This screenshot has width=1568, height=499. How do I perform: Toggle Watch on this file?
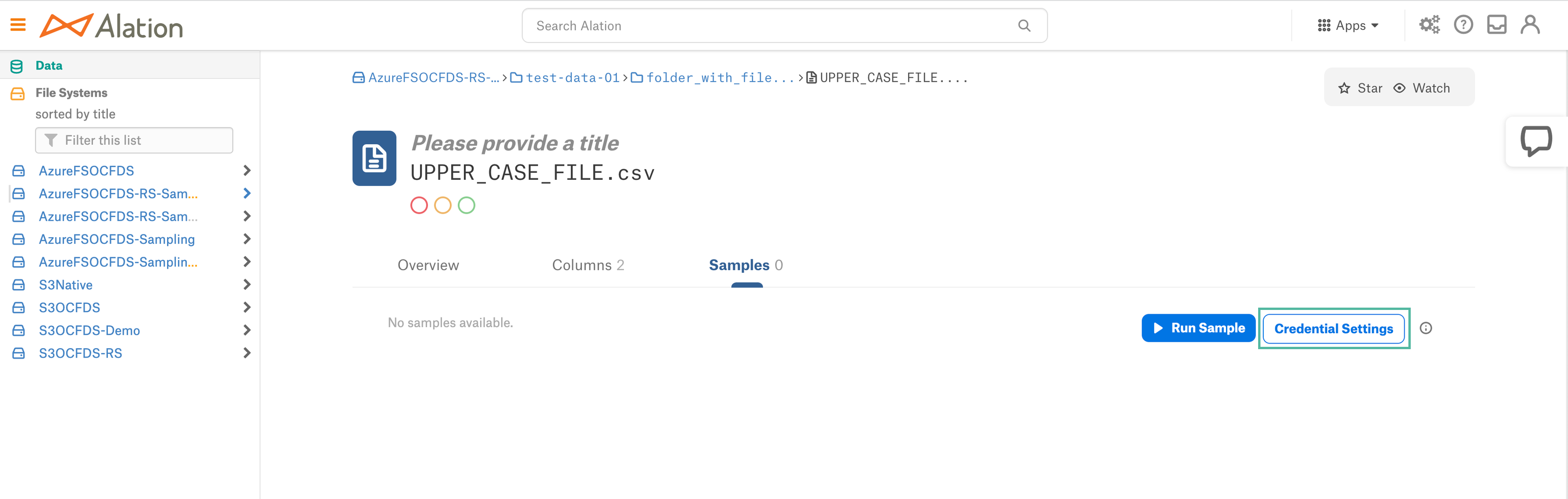[1421, 88]
